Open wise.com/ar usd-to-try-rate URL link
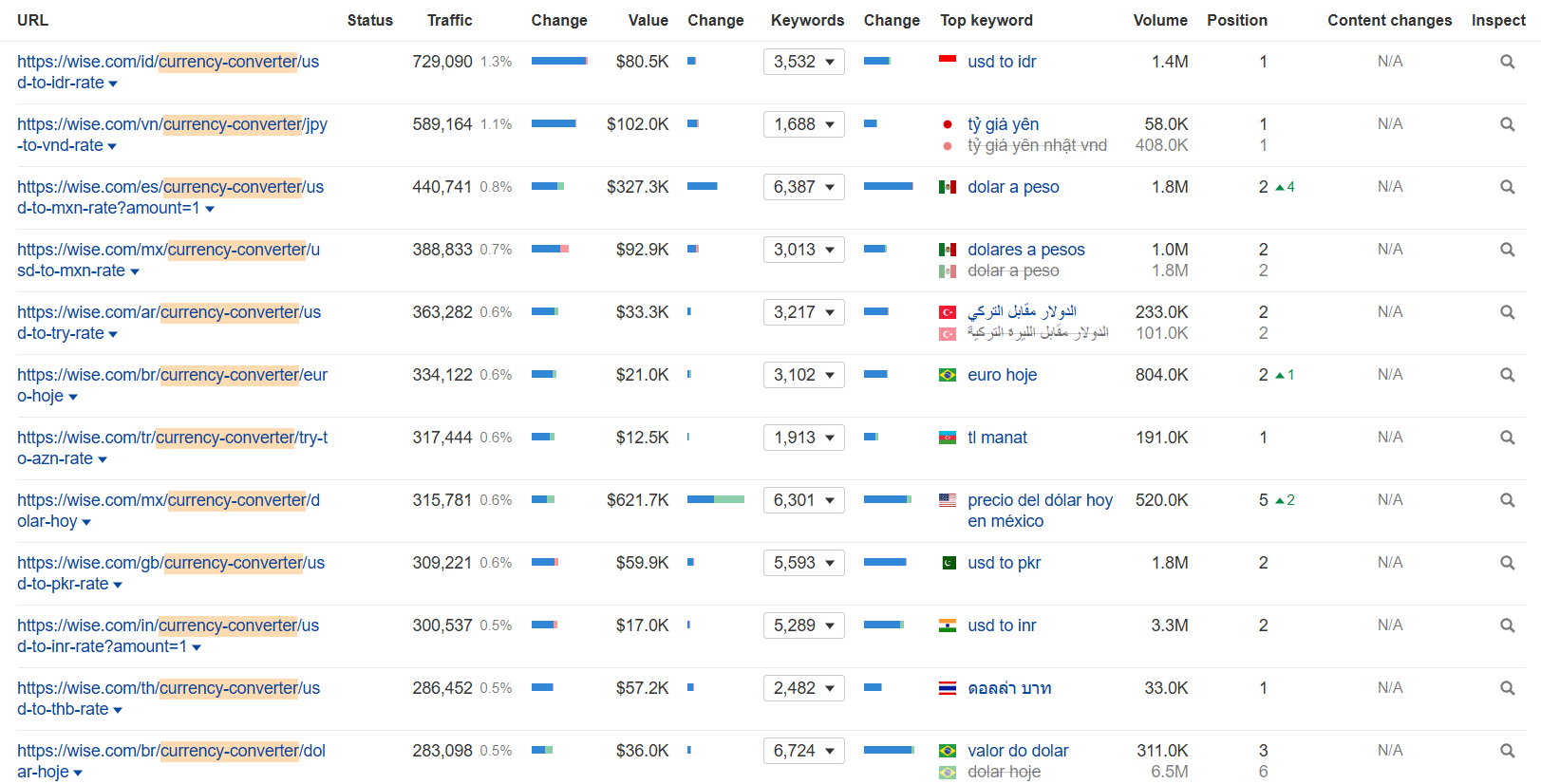This screenshot has height=784, width=1541. pos(169,323)
